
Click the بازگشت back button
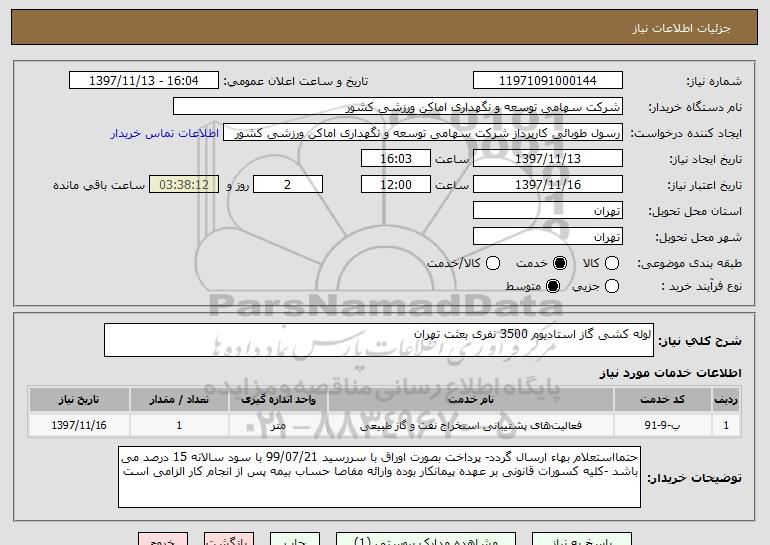[229, 540]
